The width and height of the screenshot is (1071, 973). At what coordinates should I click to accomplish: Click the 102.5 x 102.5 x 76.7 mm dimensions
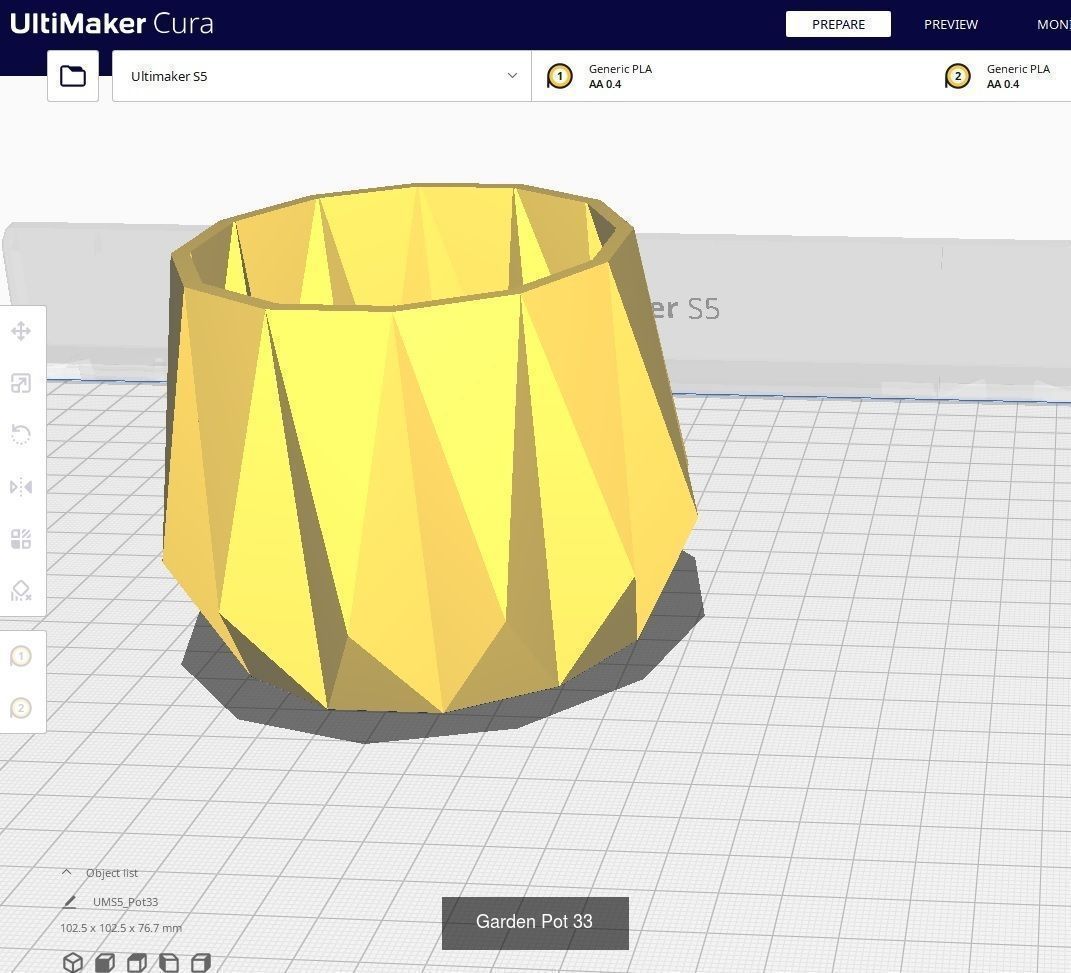[121, 928]
